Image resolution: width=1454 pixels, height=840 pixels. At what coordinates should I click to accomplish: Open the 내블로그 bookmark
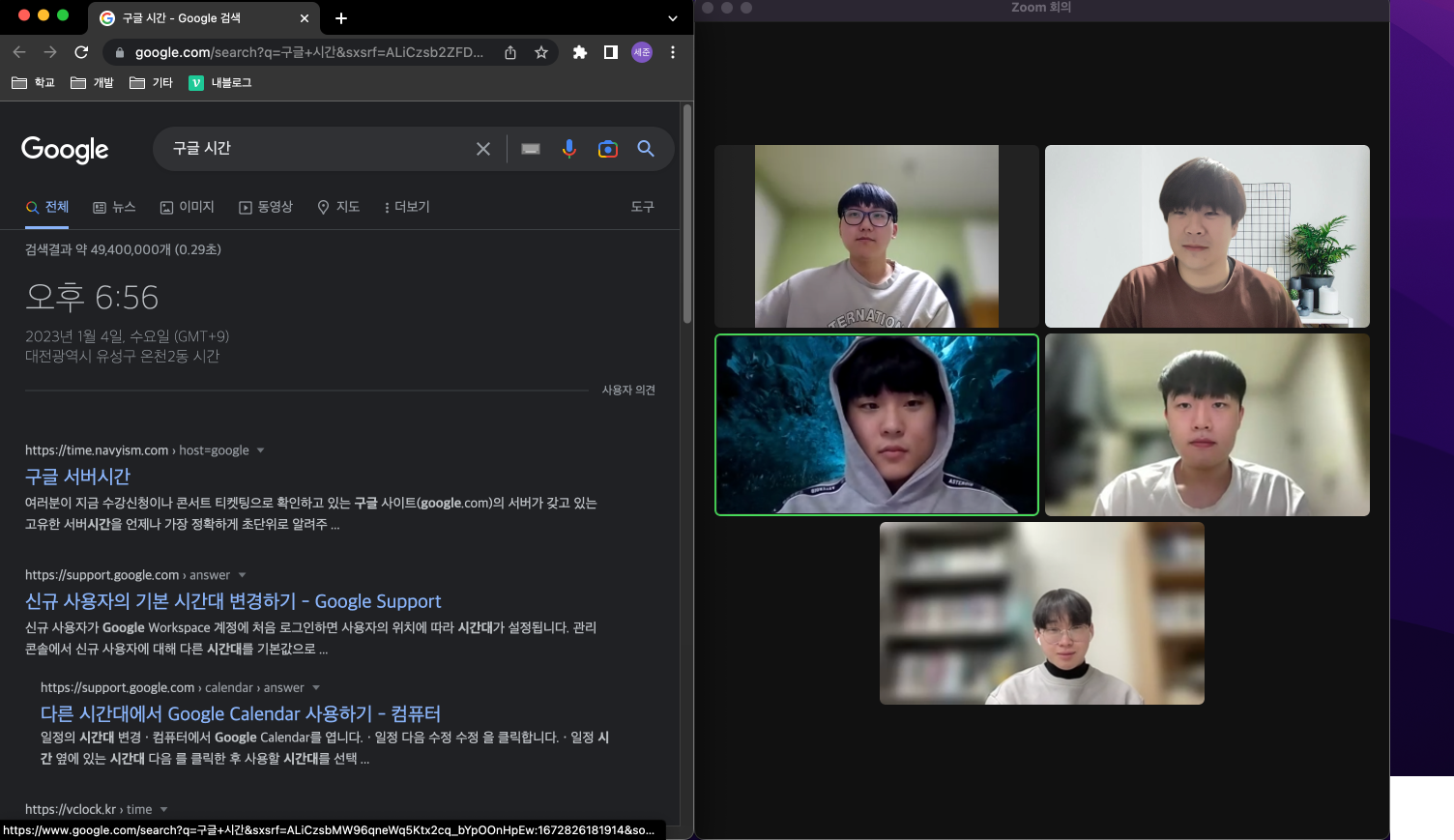tap(220, 83)
